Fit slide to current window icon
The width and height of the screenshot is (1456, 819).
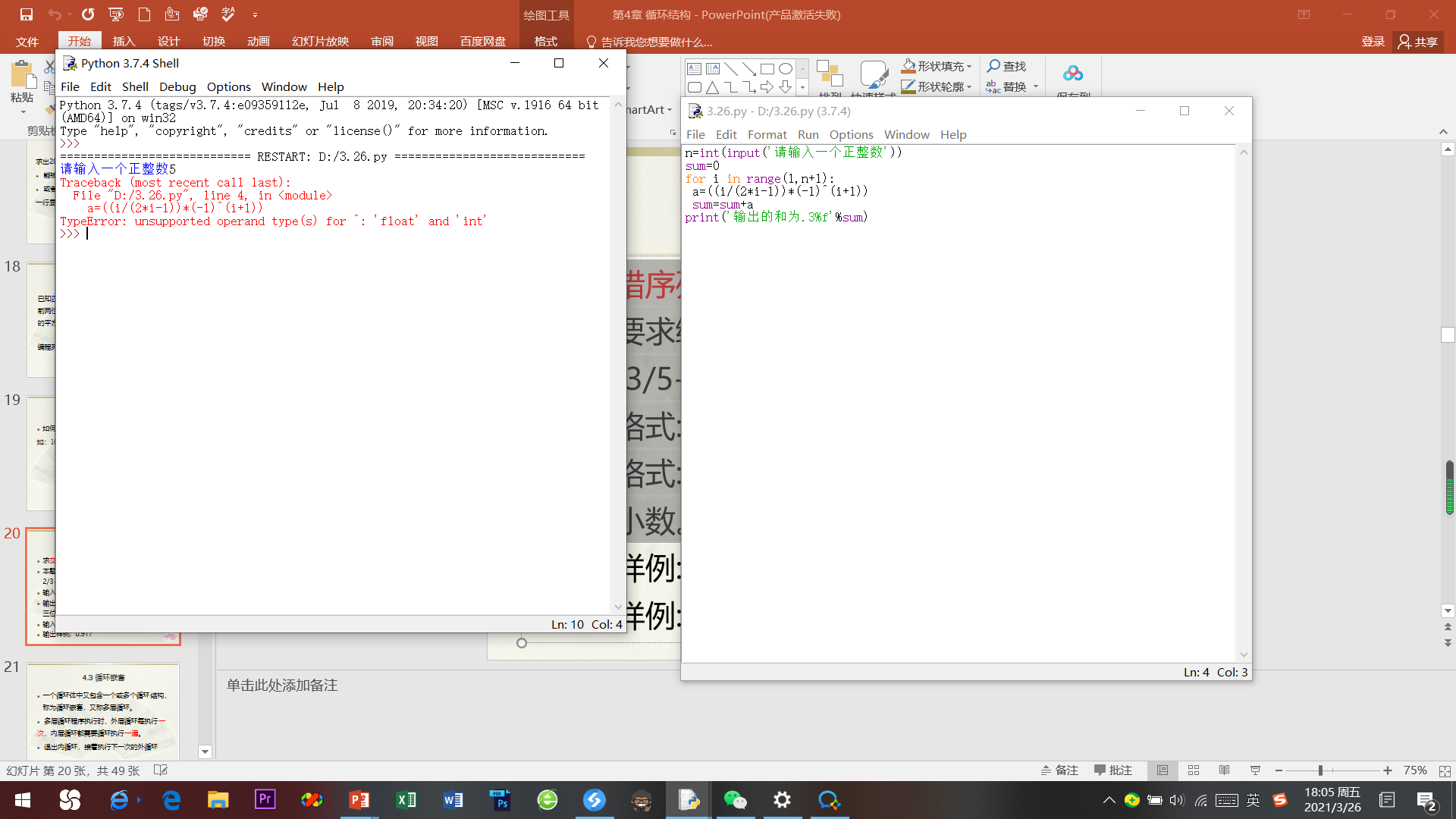click(x=1445, y=770)
